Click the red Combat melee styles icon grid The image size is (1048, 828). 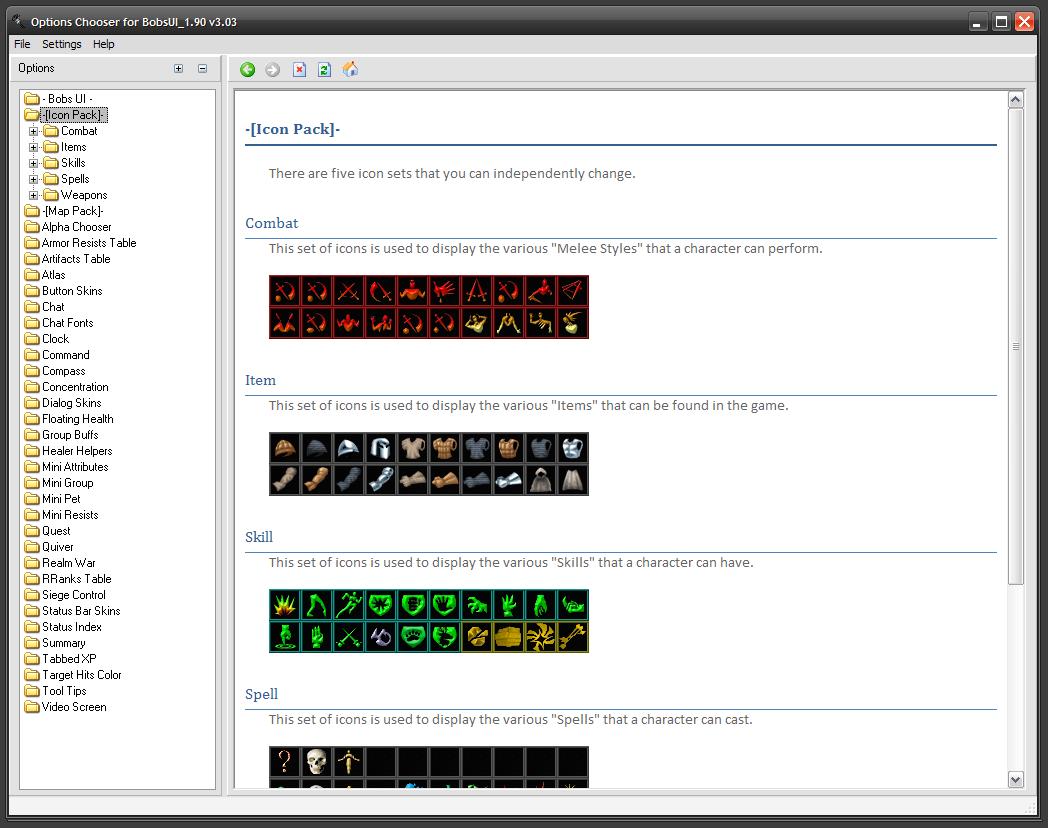(x=428, y=307)
